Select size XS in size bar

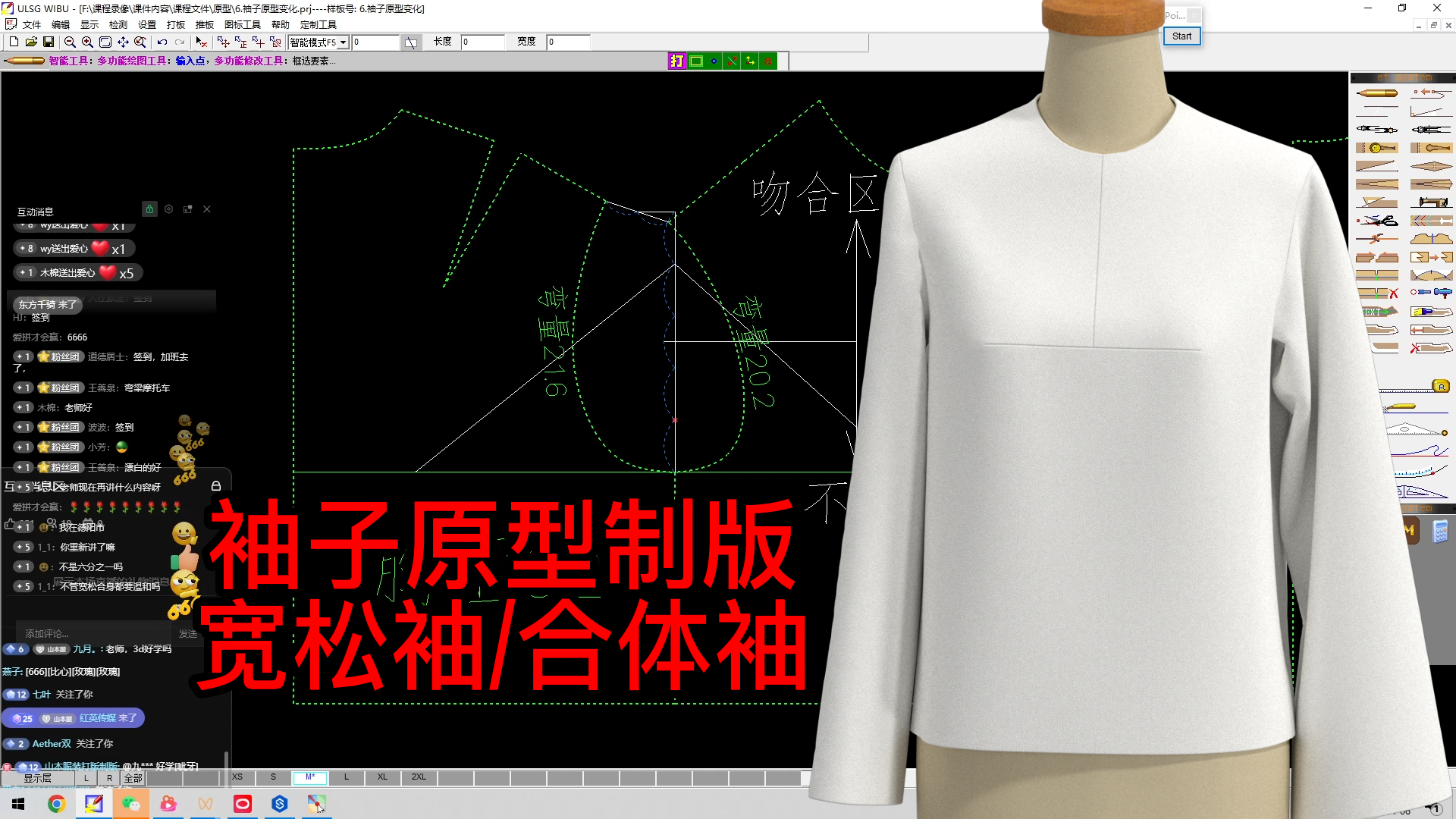point(237,777)
